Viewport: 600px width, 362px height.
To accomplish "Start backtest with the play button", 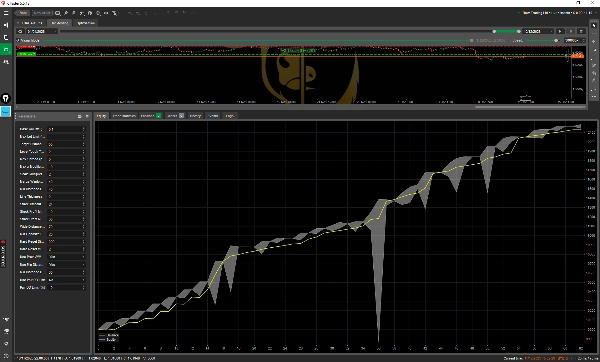I will point(560,31).
